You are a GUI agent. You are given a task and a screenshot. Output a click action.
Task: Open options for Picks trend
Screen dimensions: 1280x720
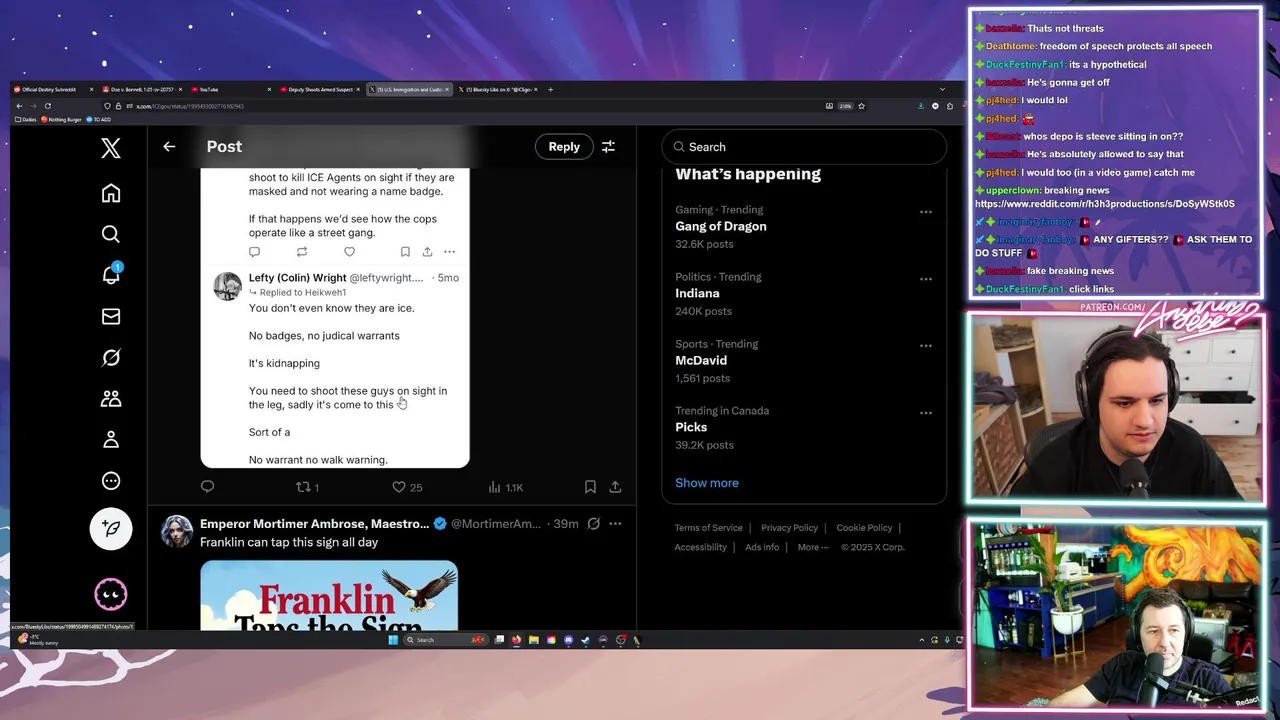(x=926, y=413)
